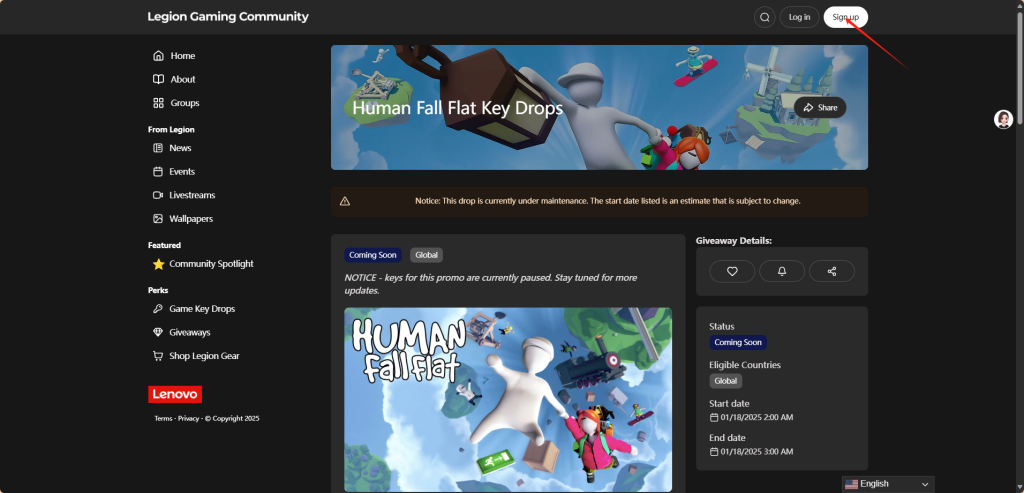Click the Wallpapers image icon
This screenshot has width=1024, height=493.
coord(157,219)
